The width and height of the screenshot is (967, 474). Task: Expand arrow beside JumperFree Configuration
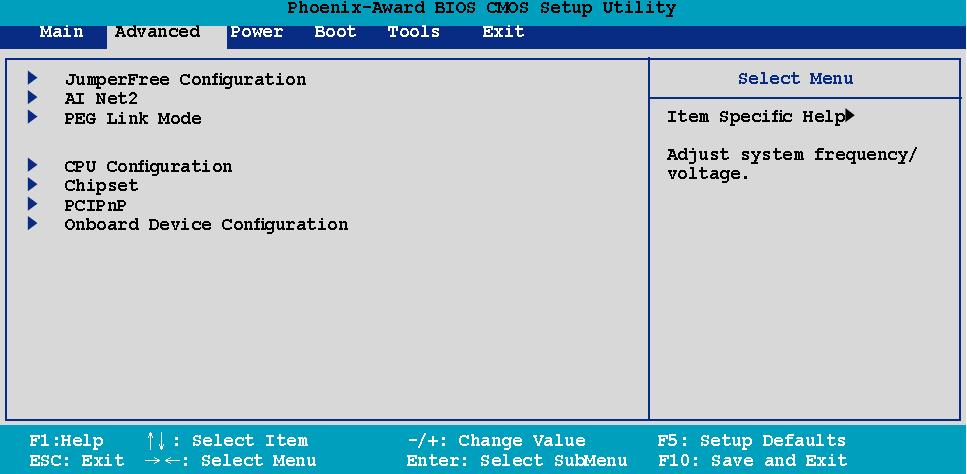[x=33, y=79]
